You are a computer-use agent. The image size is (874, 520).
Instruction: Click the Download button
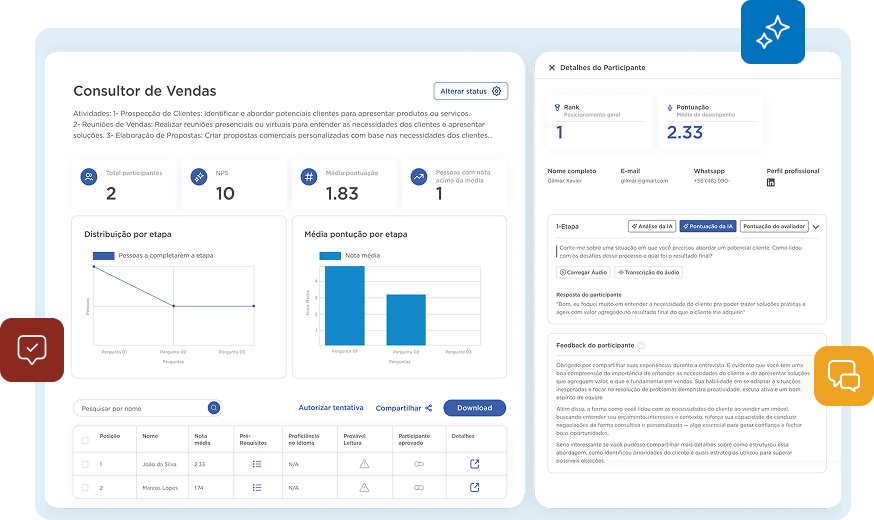tap(474, 408)
